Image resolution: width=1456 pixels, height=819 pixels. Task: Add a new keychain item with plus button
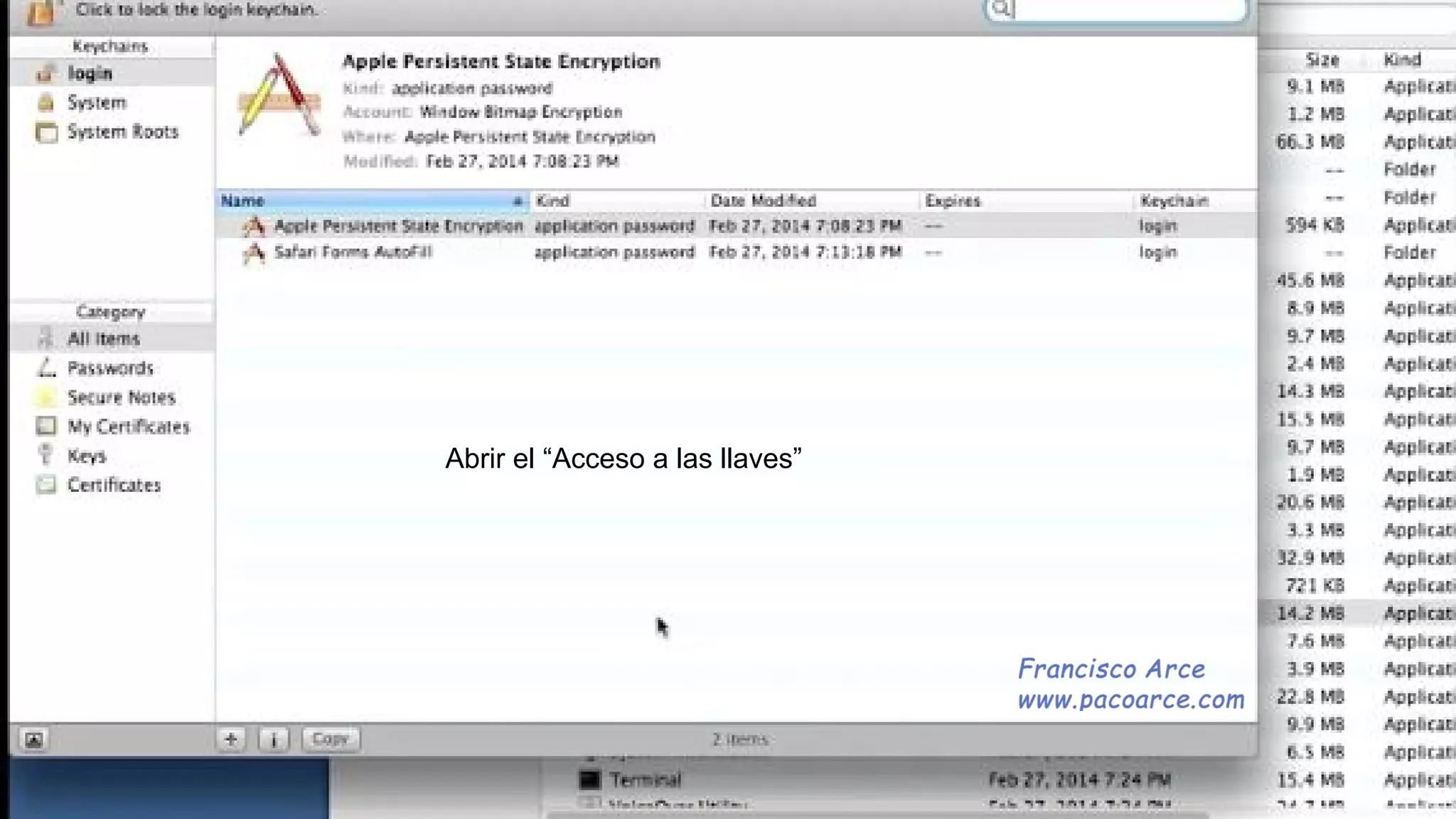pos(231,739)
